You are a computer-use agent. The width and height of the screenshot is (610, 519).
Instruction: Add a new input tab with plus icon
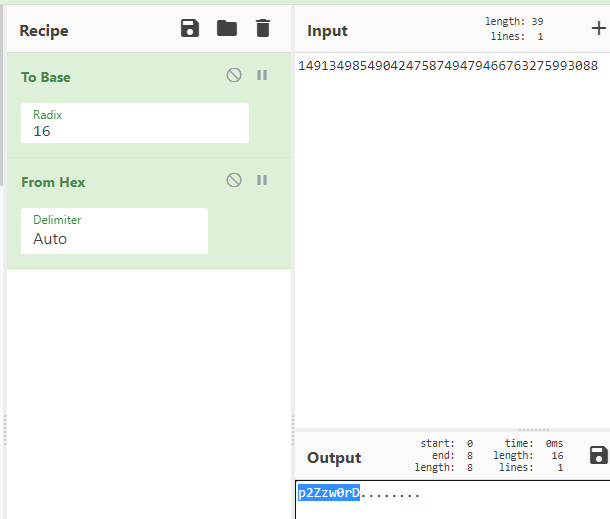click(x=598, y=29)
